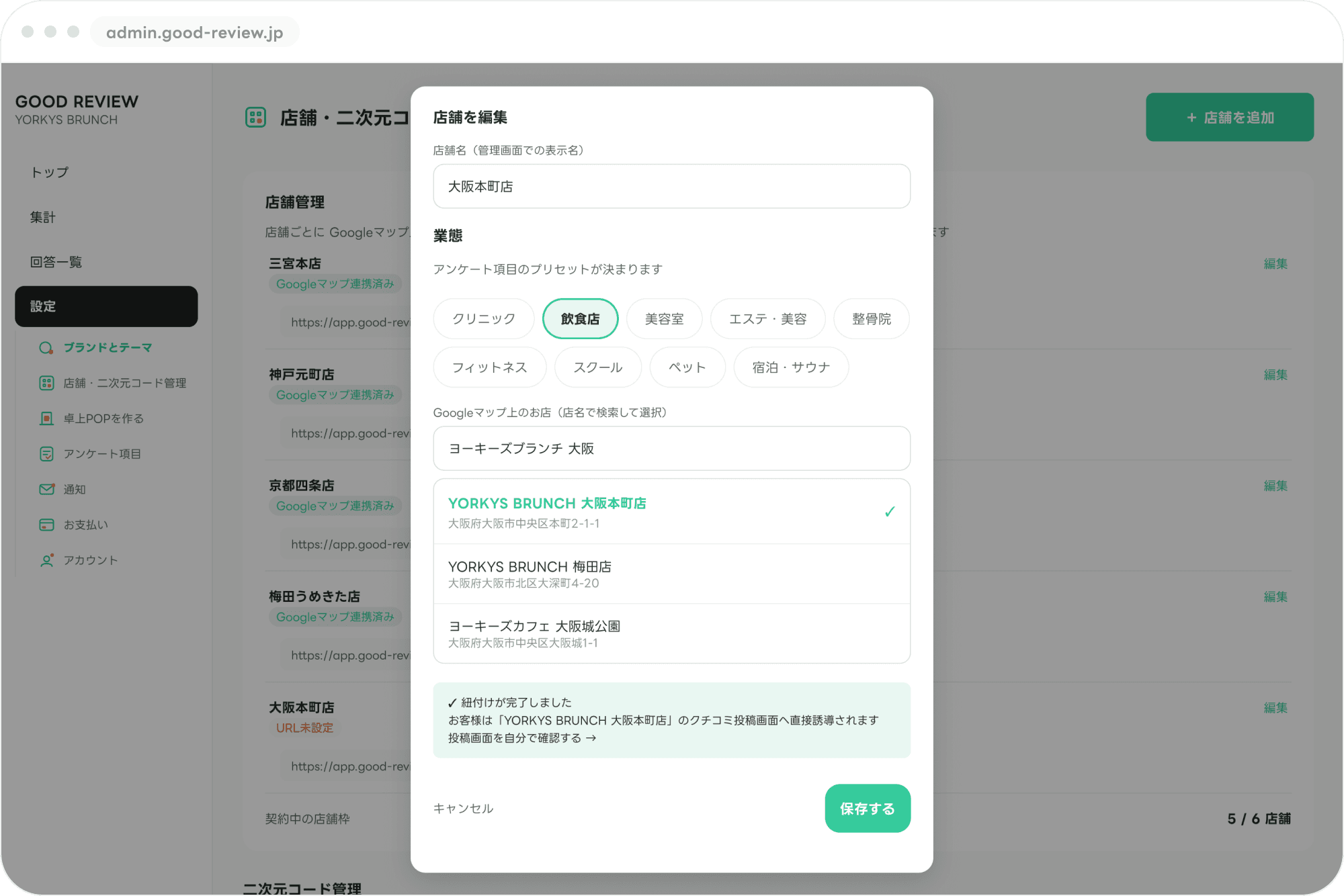Go to ブランドとテーマ settings

point(108,348)
